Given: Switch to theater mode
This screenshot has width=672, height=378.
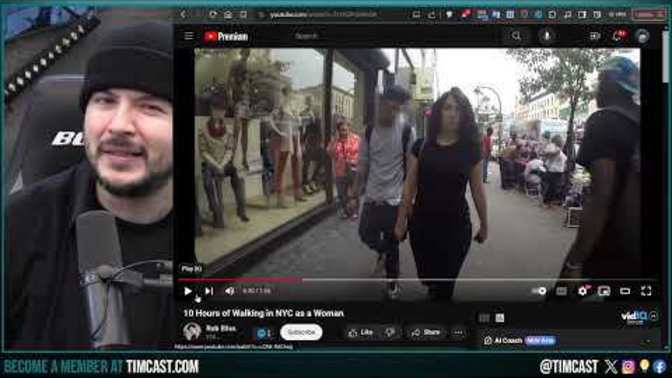Looking at the screenshot, I should click(x=625, y=291).
